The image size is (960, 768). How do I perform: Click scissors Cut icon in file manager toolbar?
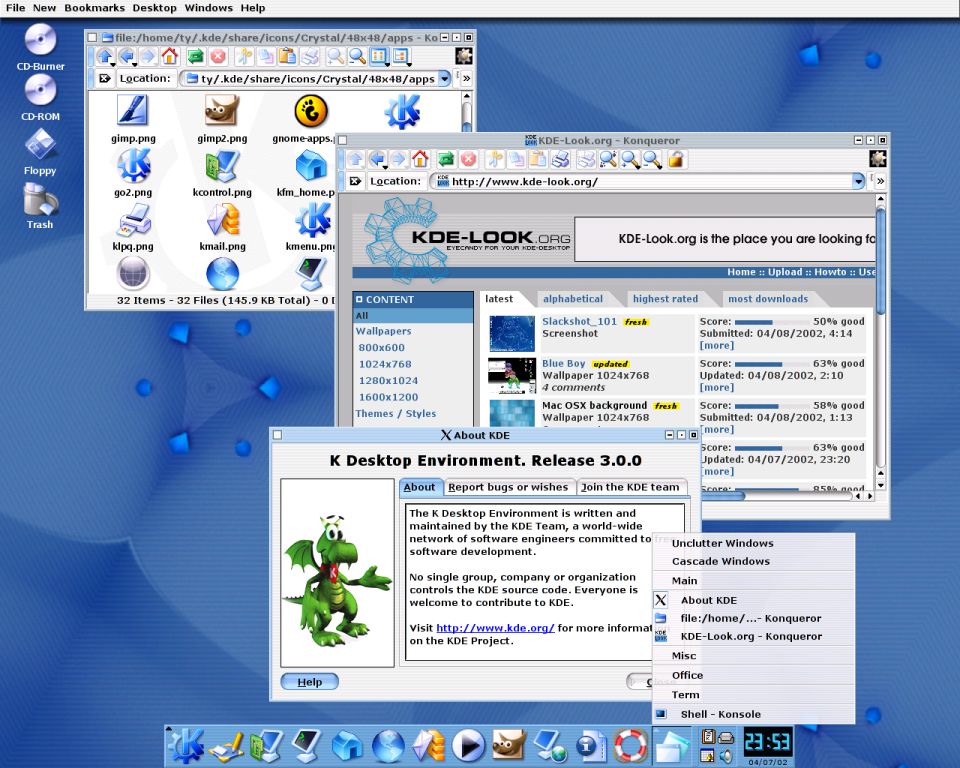point(244,56)
